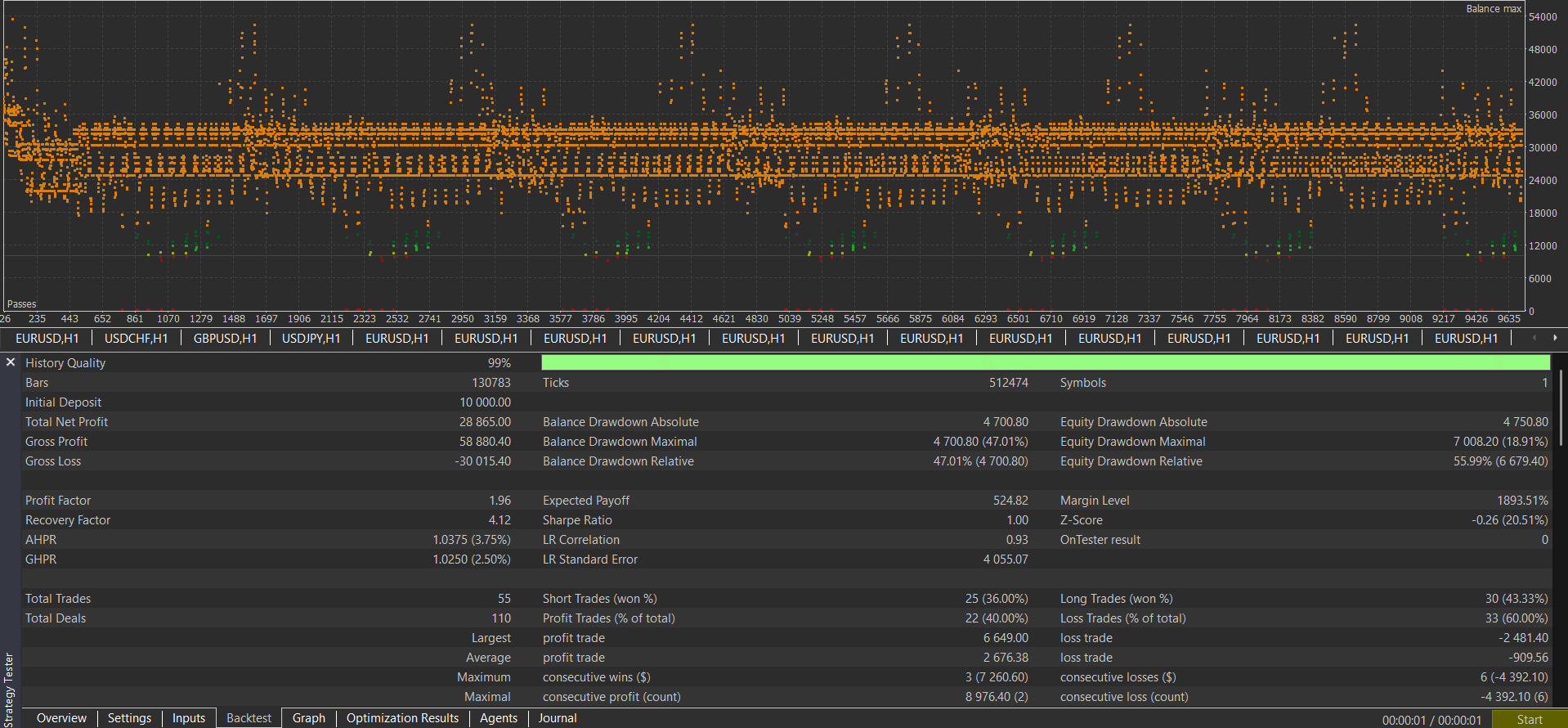Open the Settings tab
This screenshot has height=728, width=1568.
coord(129,718)
